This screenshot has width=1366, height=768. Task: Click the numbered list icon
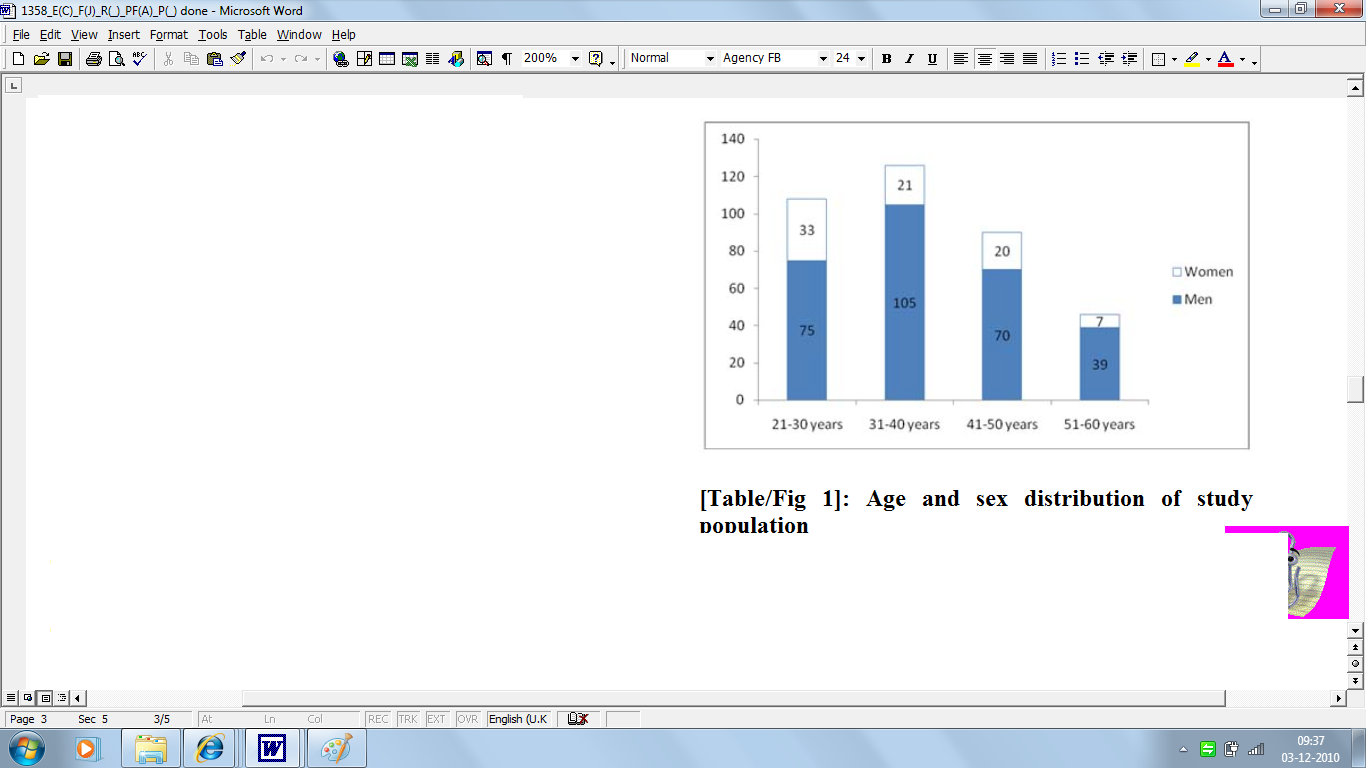(x=1059, y=59)
